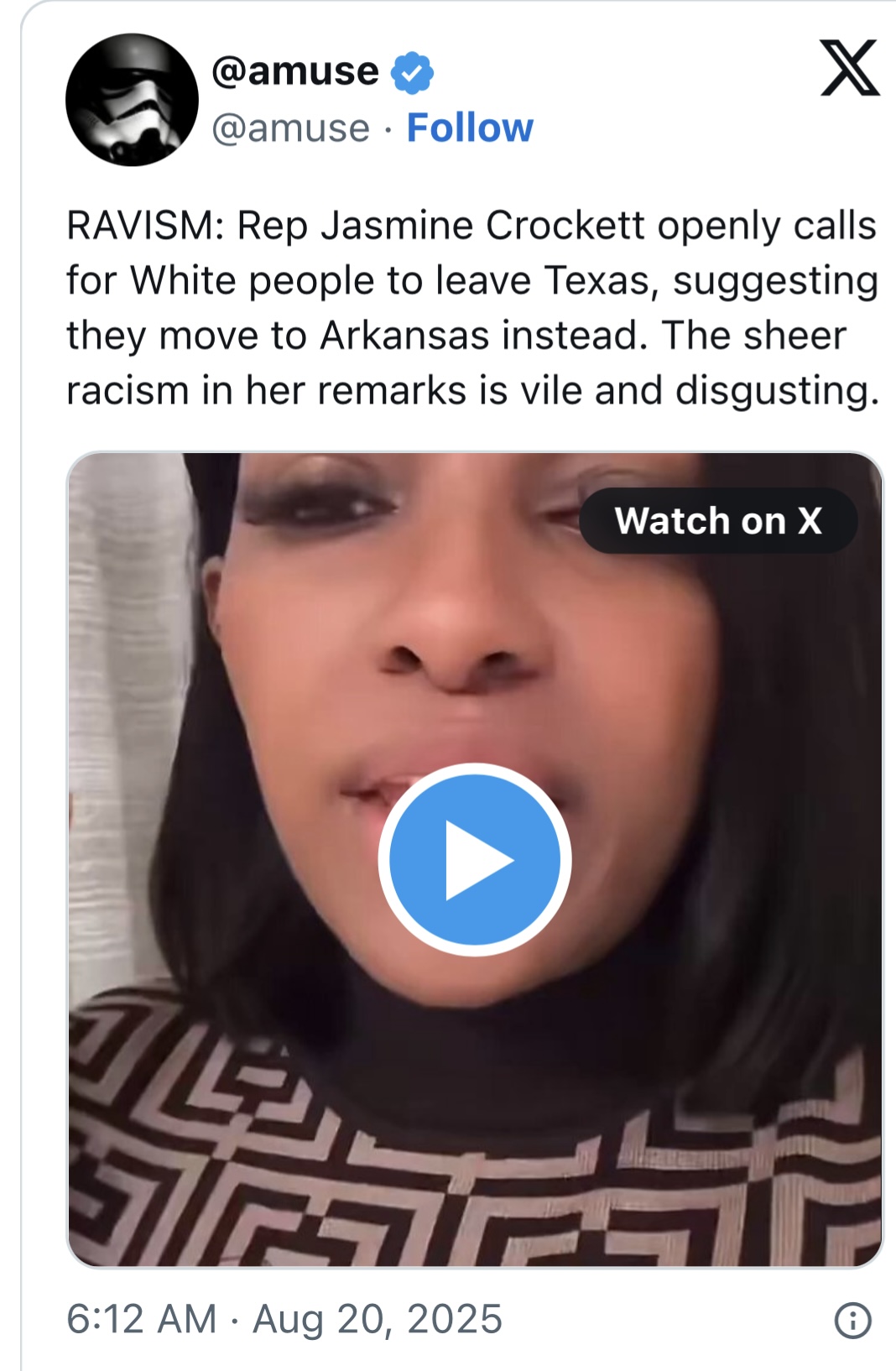Play the embedded video

(475, 860)
